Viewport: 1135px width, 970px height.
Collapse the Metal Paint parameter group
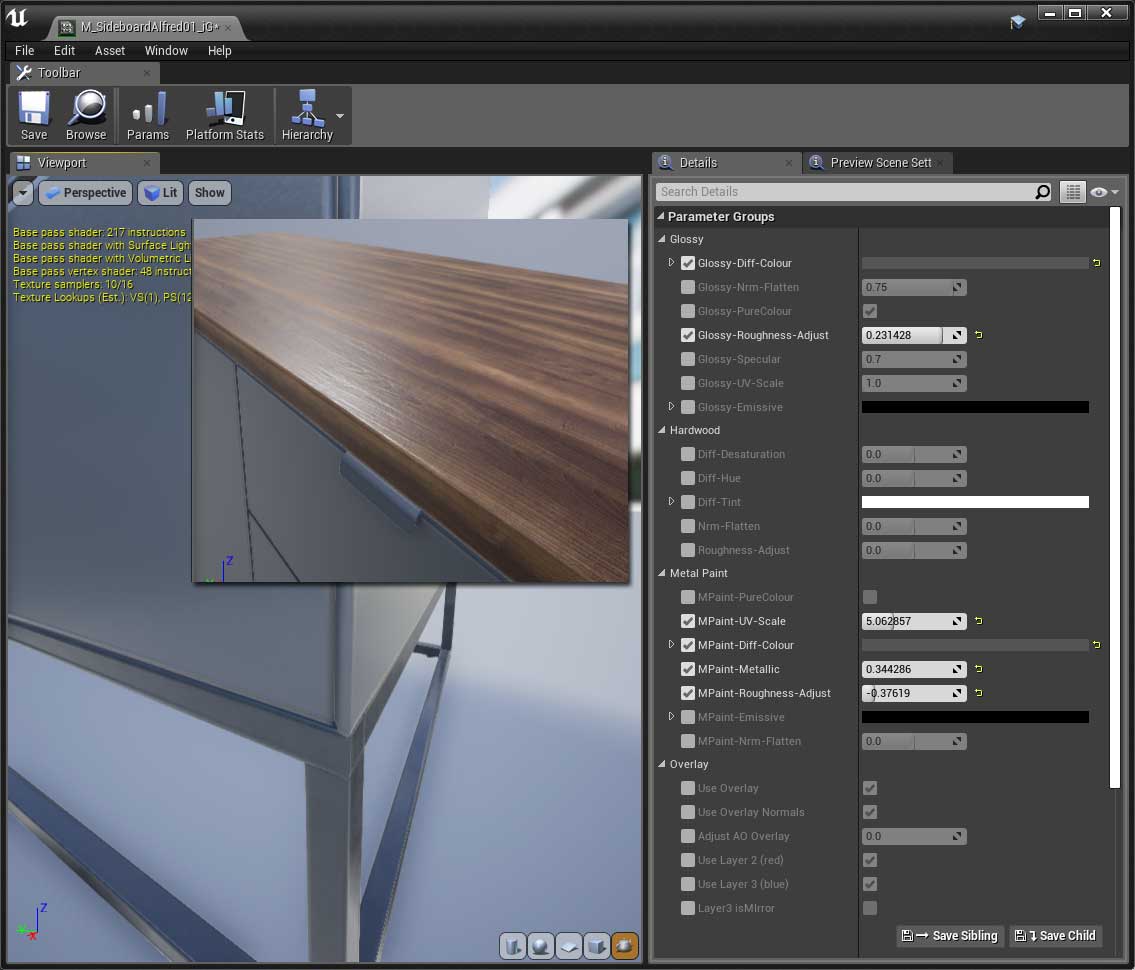pos(662,573)
